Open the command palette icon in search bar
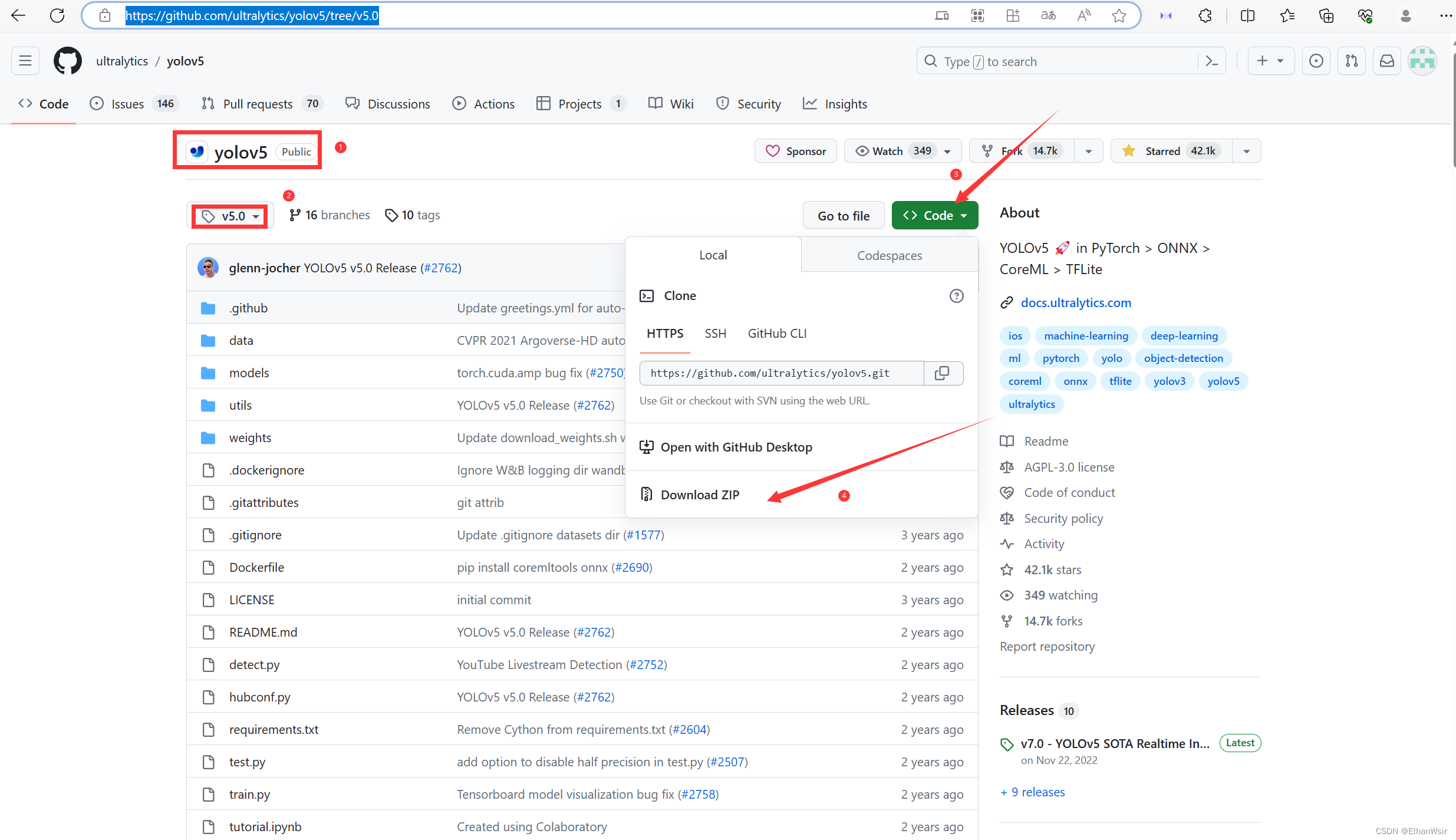This screenshot has width=1456, height=840. point(1212,61)
